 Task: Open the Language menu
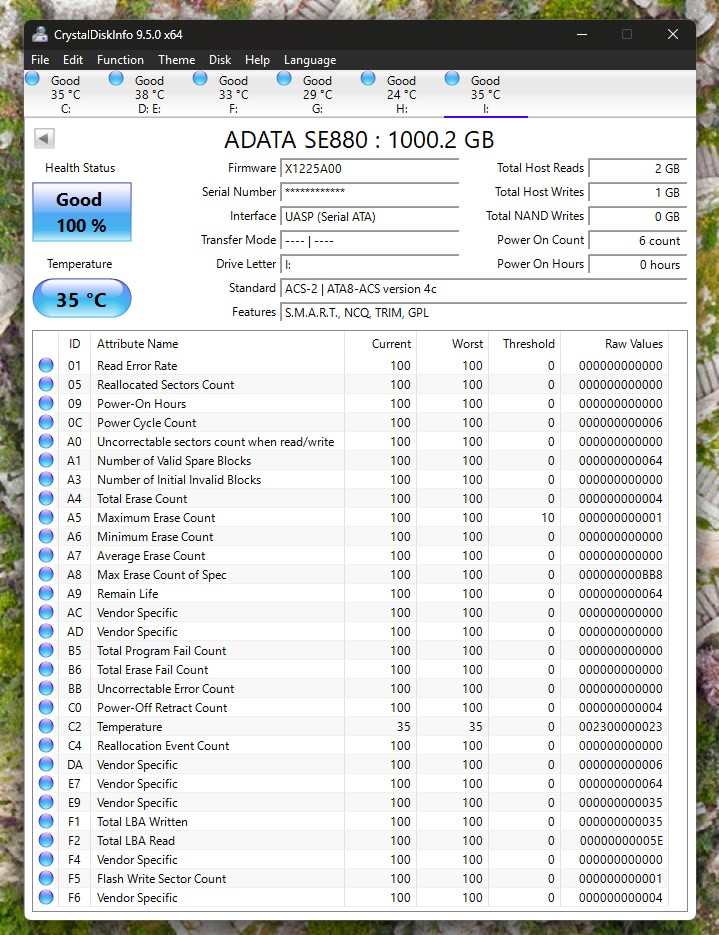309,60
